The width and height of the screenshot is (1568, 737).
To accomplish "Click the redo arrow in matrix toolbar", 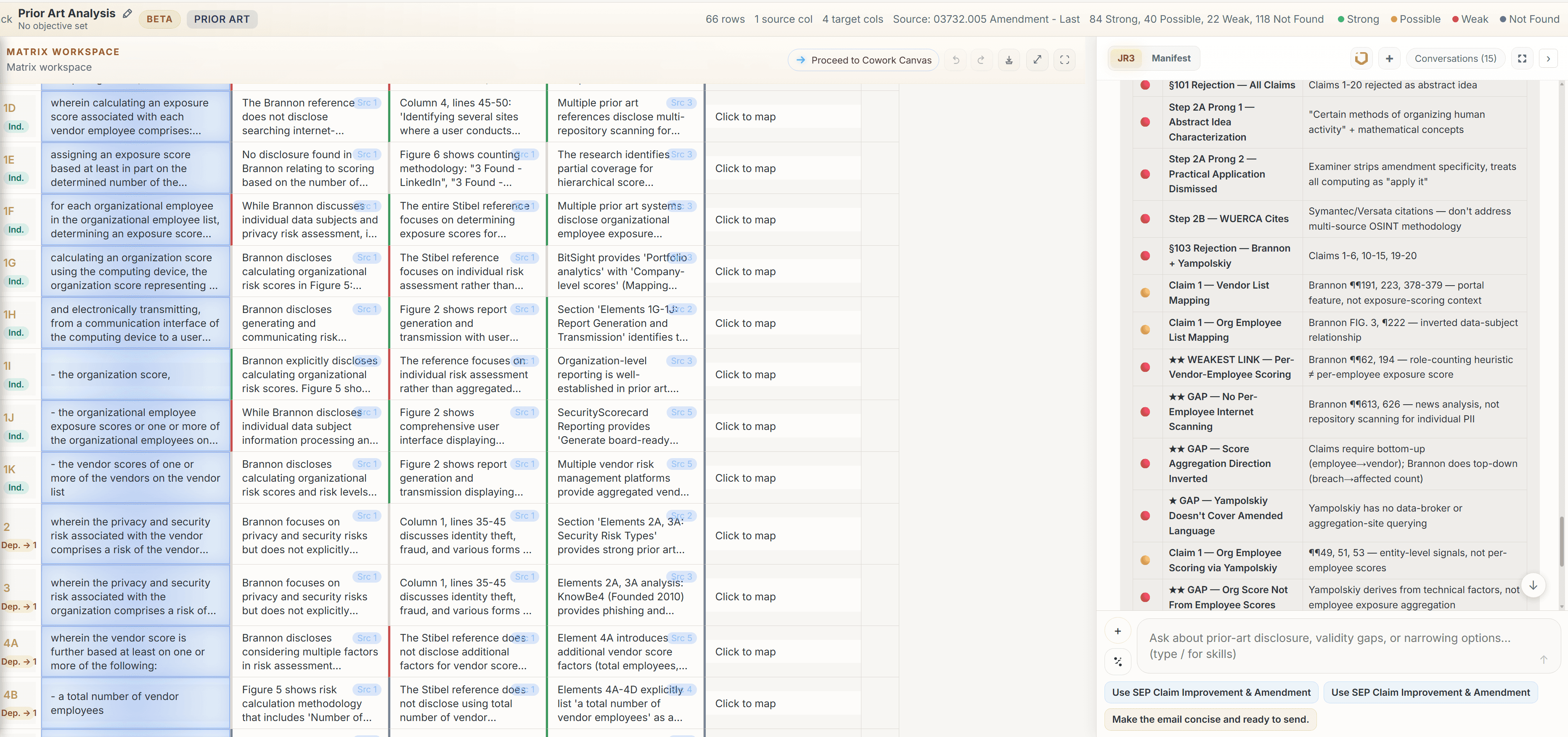I will [x=981, y=60].
